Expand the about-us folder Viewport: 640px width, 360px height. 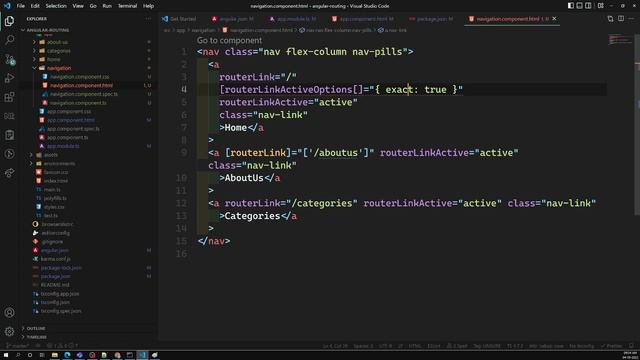tap(57, 42)
